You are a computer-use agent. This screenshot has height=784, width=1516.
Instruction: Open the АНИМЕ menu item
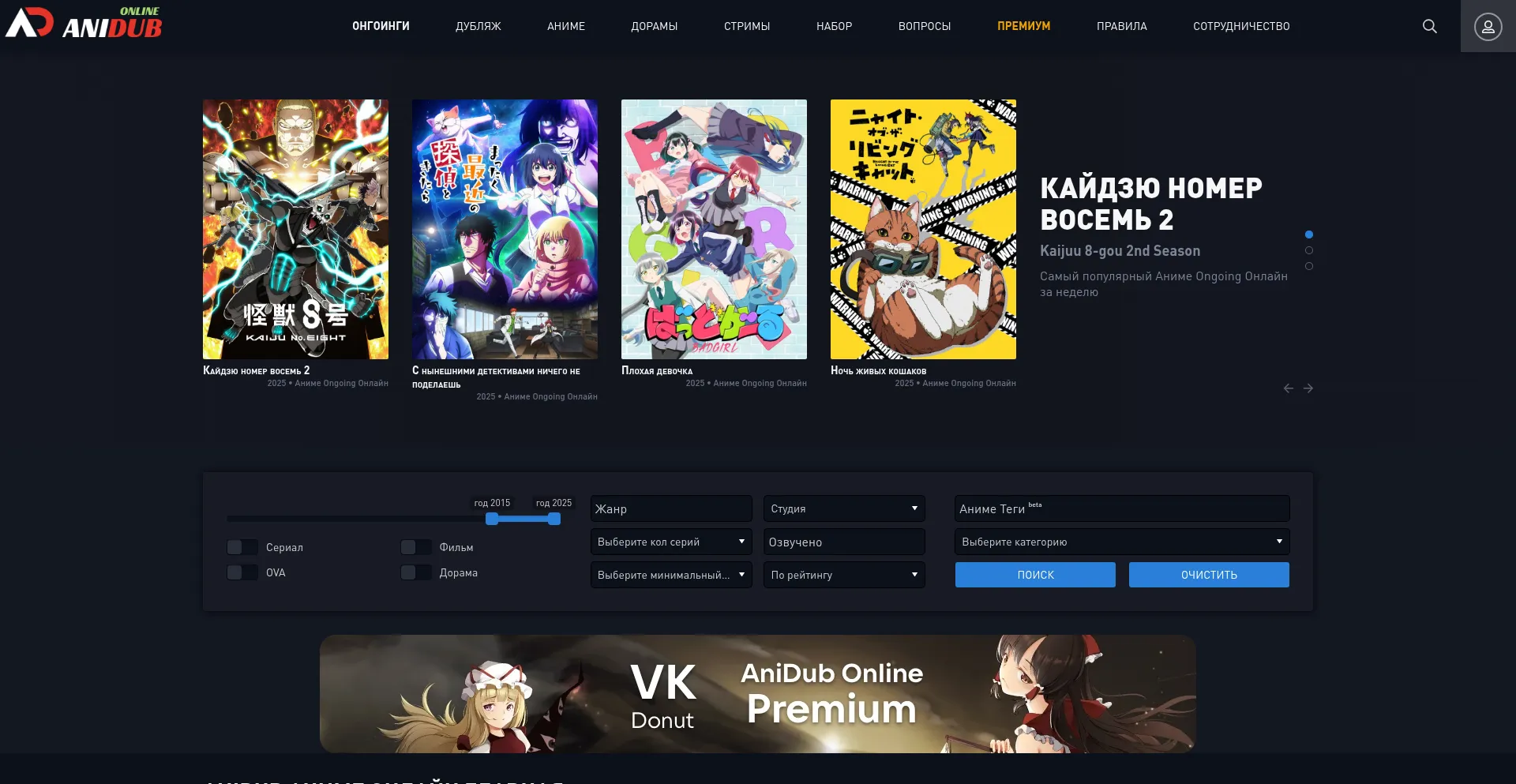(x=566, y=26)
